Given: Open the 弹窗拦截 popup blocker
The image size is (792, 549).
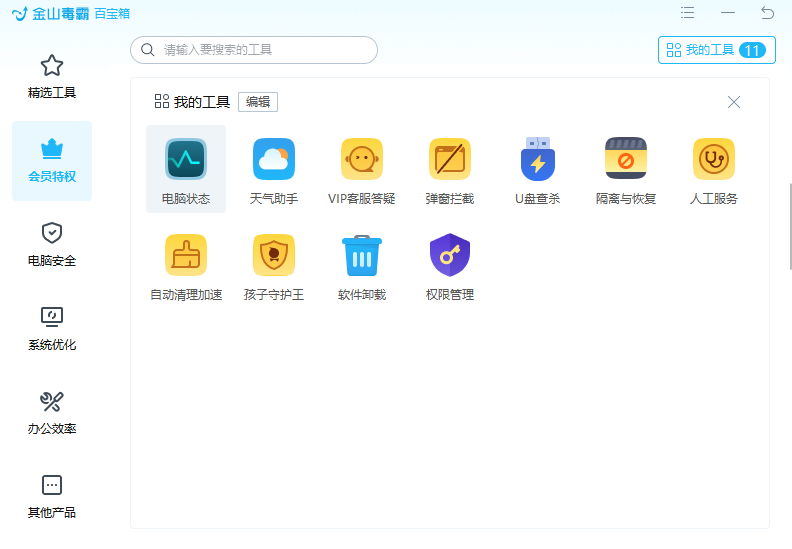Looking at the screenshot, I should tap(450, 169).
